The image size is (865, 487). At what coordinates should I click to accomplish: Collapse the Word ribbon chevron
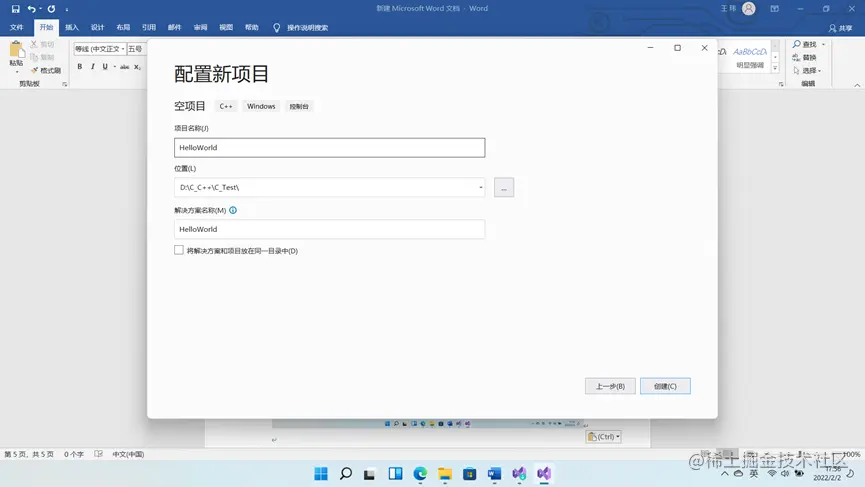point(857,85)
